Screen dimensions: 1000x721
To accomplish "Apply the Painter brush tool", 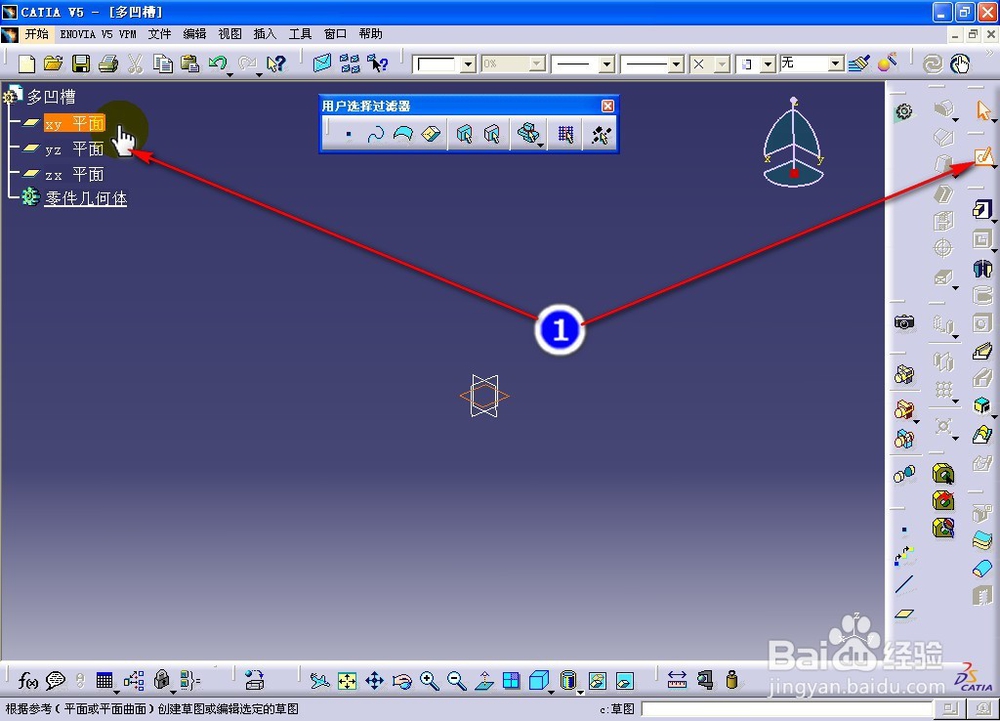I will pos(859,64).
